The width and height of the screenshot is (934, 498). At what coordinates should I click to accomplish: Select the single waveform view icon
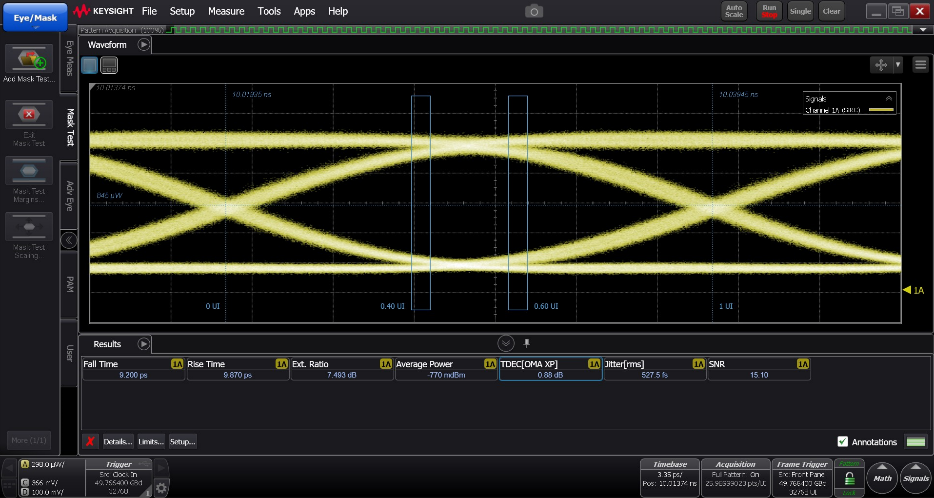click(x=91, y=65)
